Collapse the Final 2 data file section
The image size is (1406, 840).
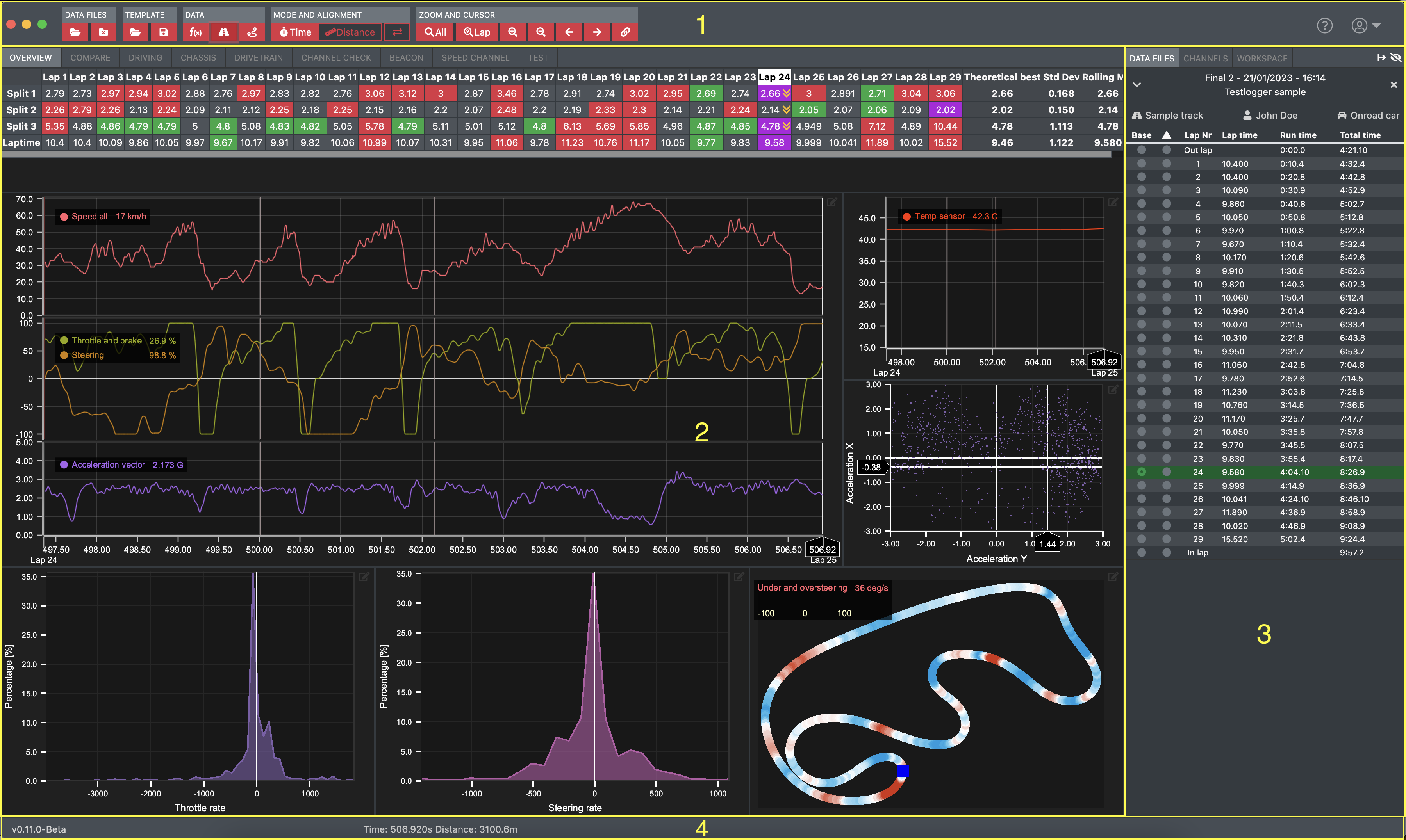tap(1137, 85)
